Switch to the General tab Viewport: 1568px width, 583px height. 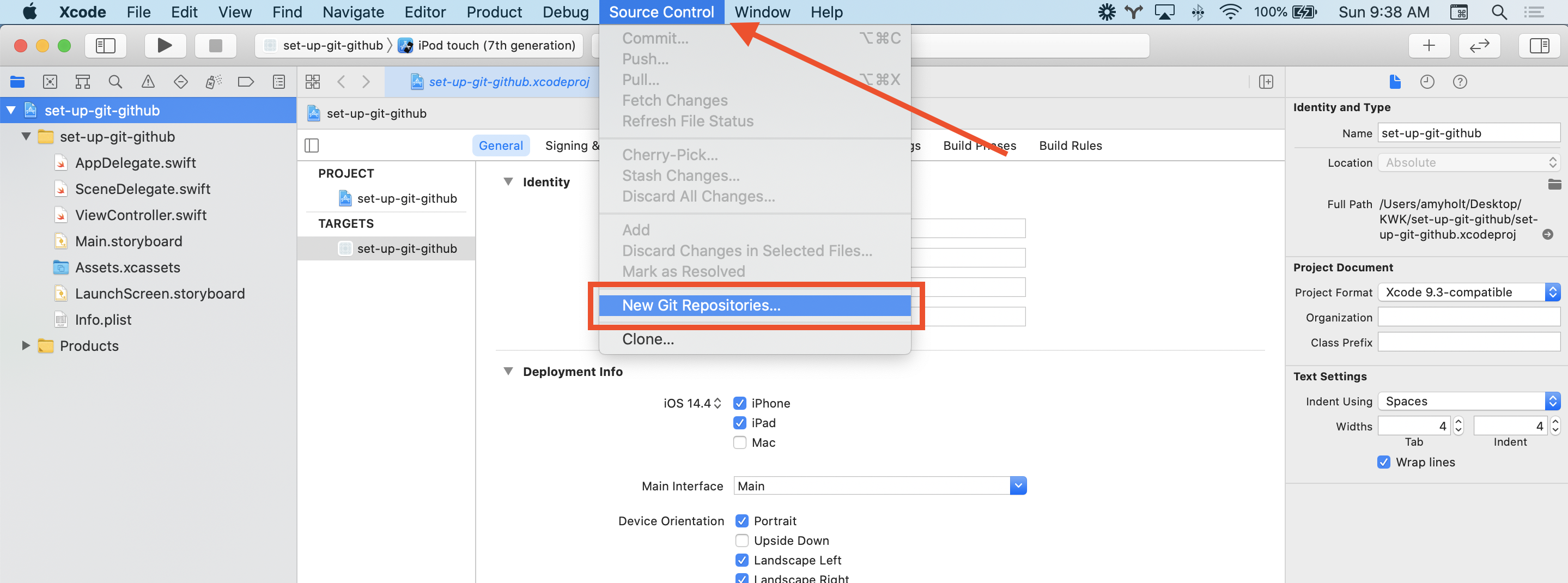pyautogui.click(x=500, y=145)
